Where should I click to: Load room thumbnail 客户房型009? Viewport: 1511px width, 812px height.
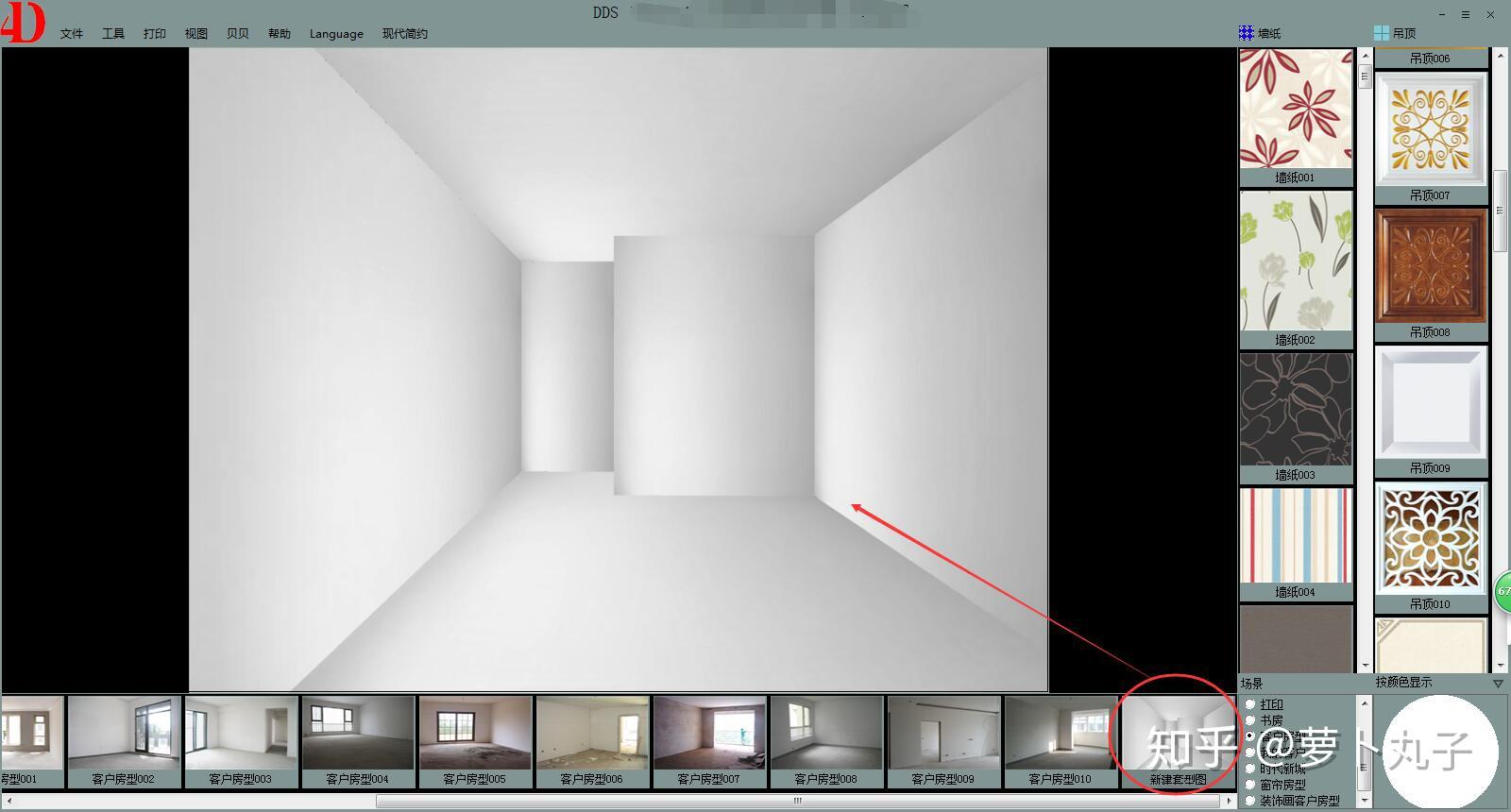tap(943, 734)
